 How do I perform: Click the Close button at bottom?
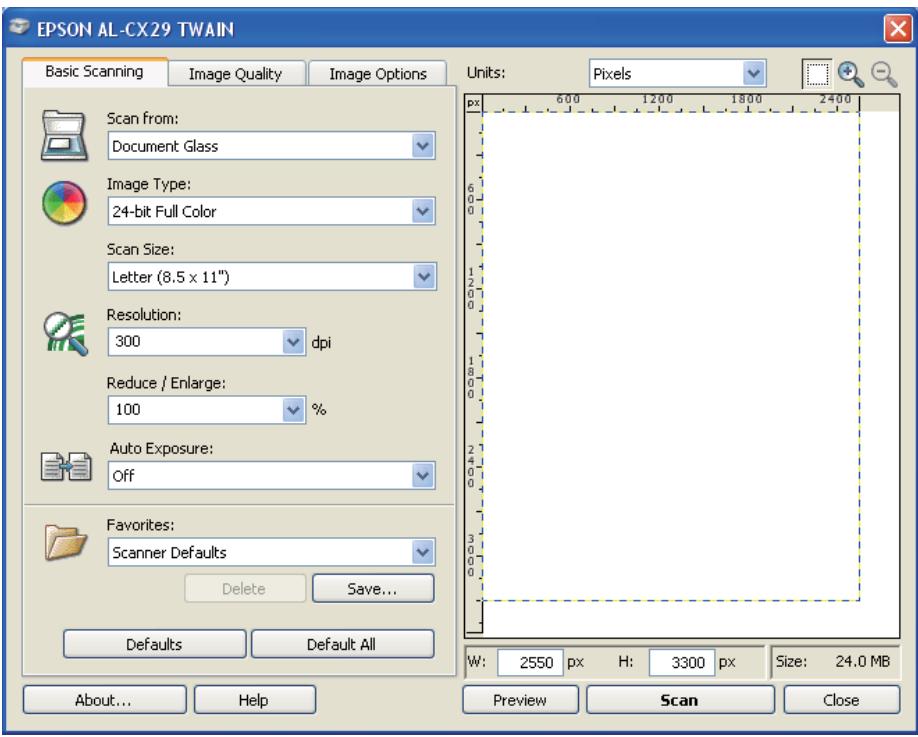[841, 700]
